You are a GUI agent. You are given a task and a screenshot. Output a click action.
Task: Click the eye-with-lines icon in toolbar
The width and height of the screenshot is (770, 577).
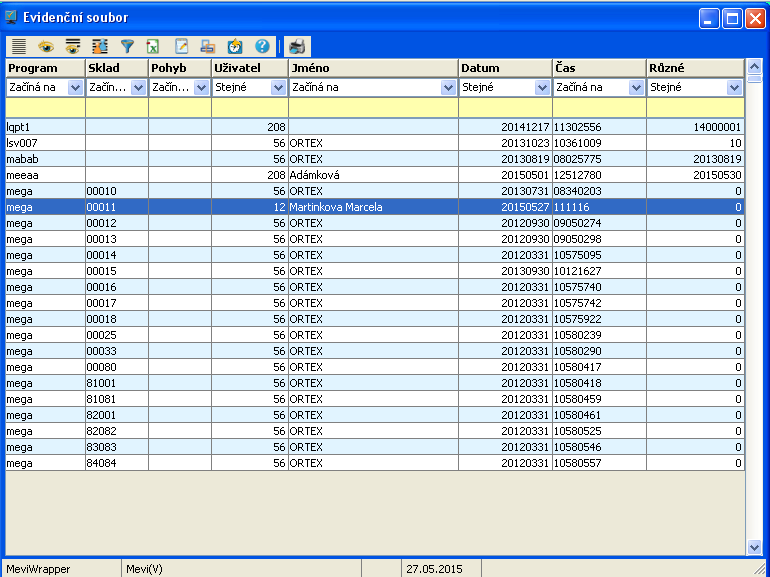pyautogui.click(x=72, y=46)
